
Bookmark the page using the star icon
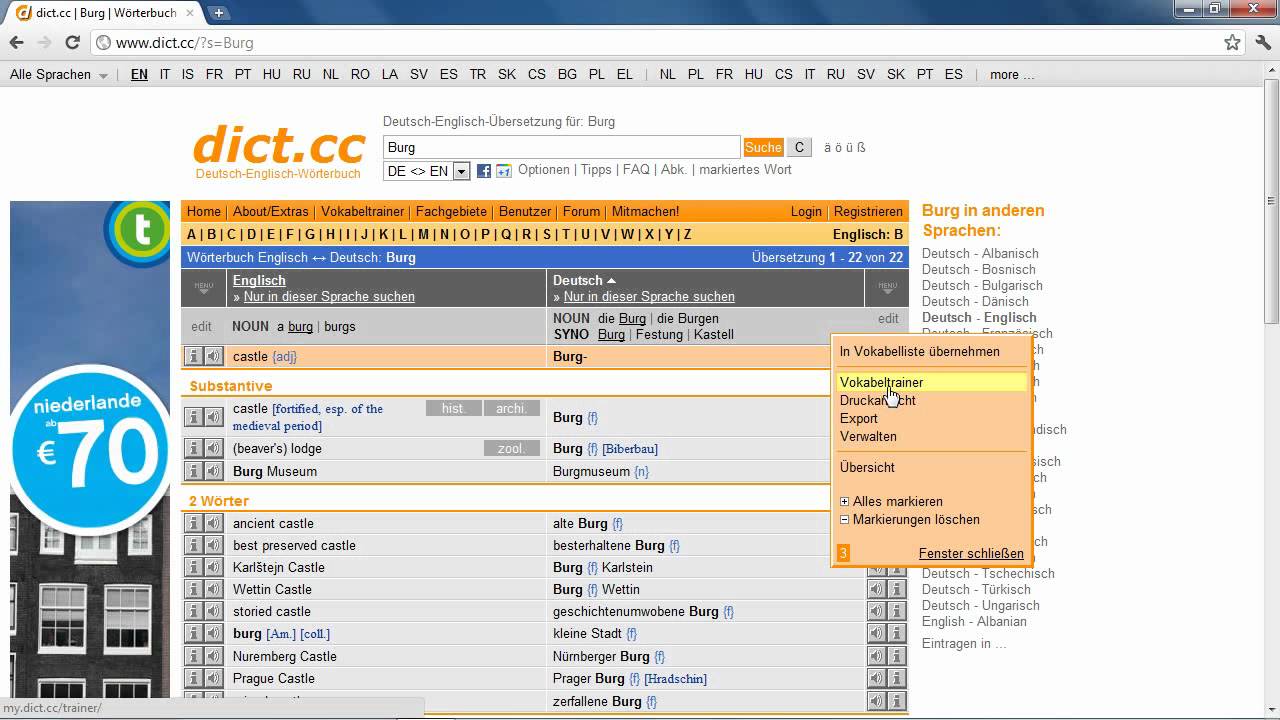pyautogui.click(x=1232, y=43)
